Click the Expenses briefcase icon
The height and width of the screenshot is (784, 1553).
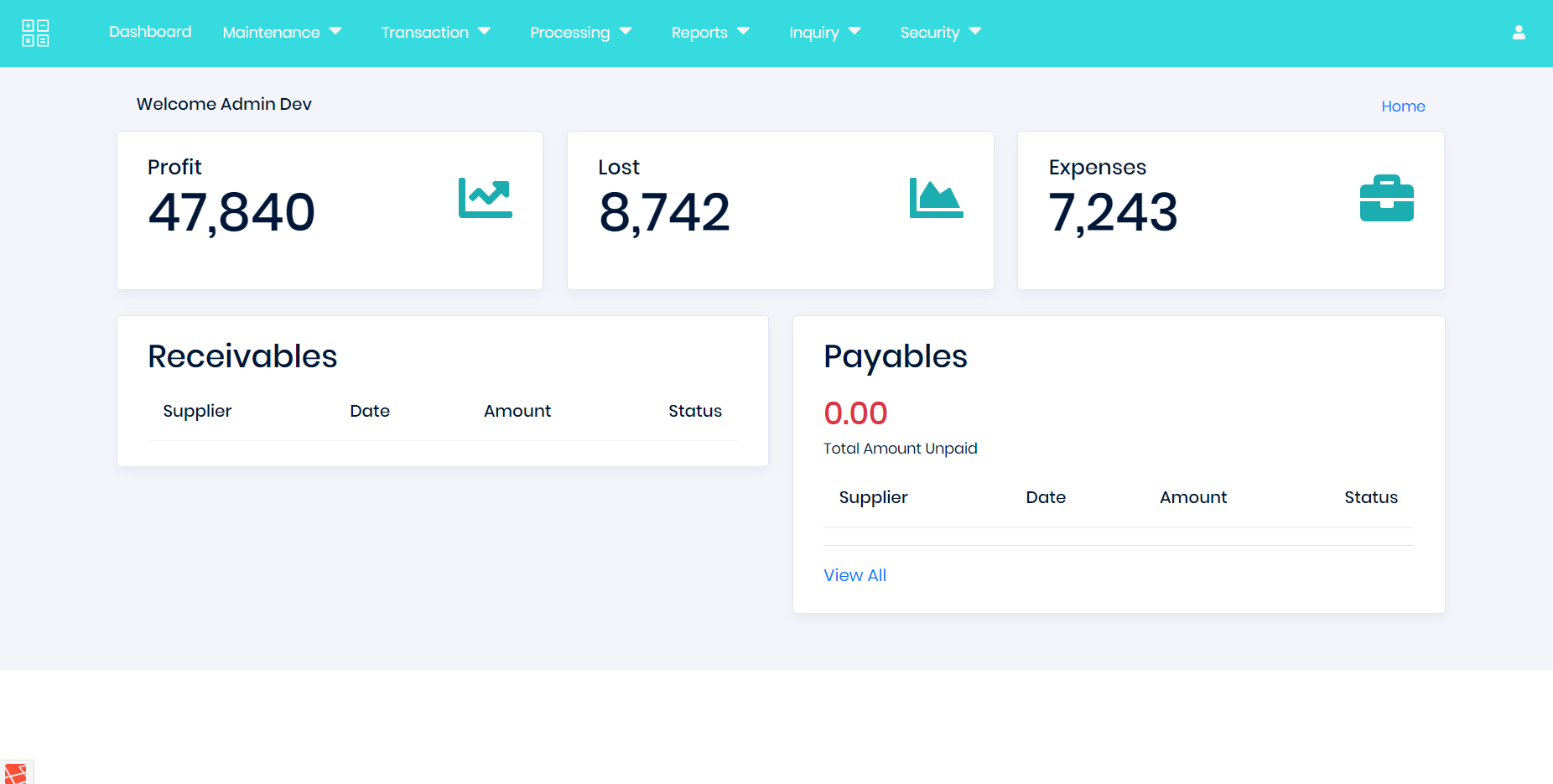pos(1386,198)
